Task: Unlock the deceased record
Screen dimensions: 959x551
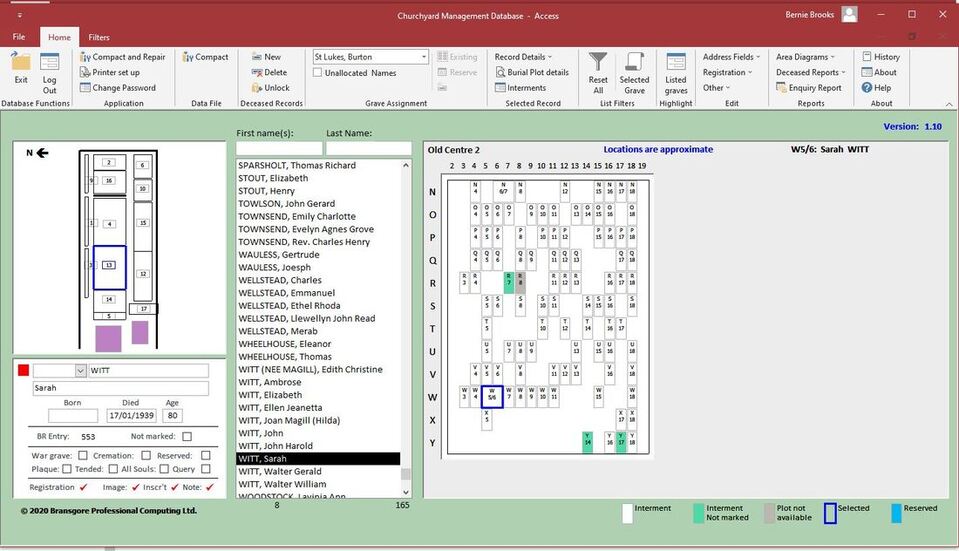Action: (x=270, y=87)
